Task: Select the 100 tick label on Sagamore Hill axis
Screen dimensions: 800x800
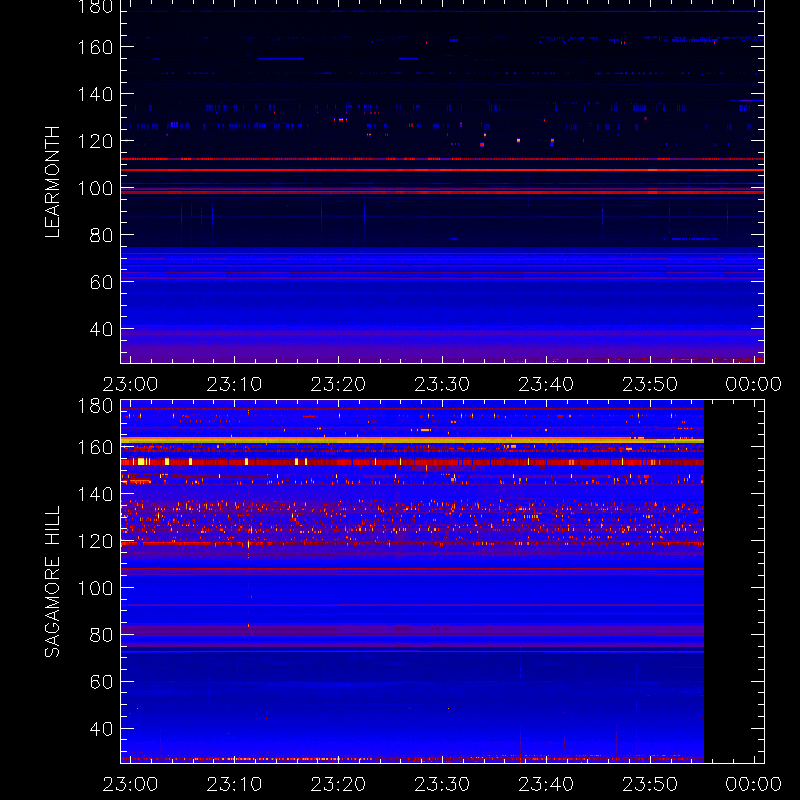Action: click(x=95, y=588)
